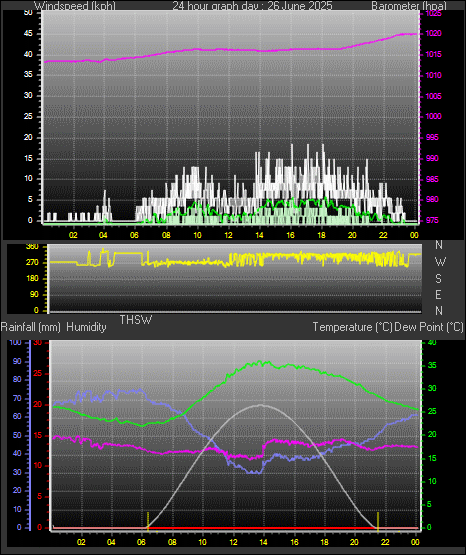Image resolution: width=466 pixels, height=555 pixels.
Task: Click the "Humidity" label
Action: click(x=86, y=327)
